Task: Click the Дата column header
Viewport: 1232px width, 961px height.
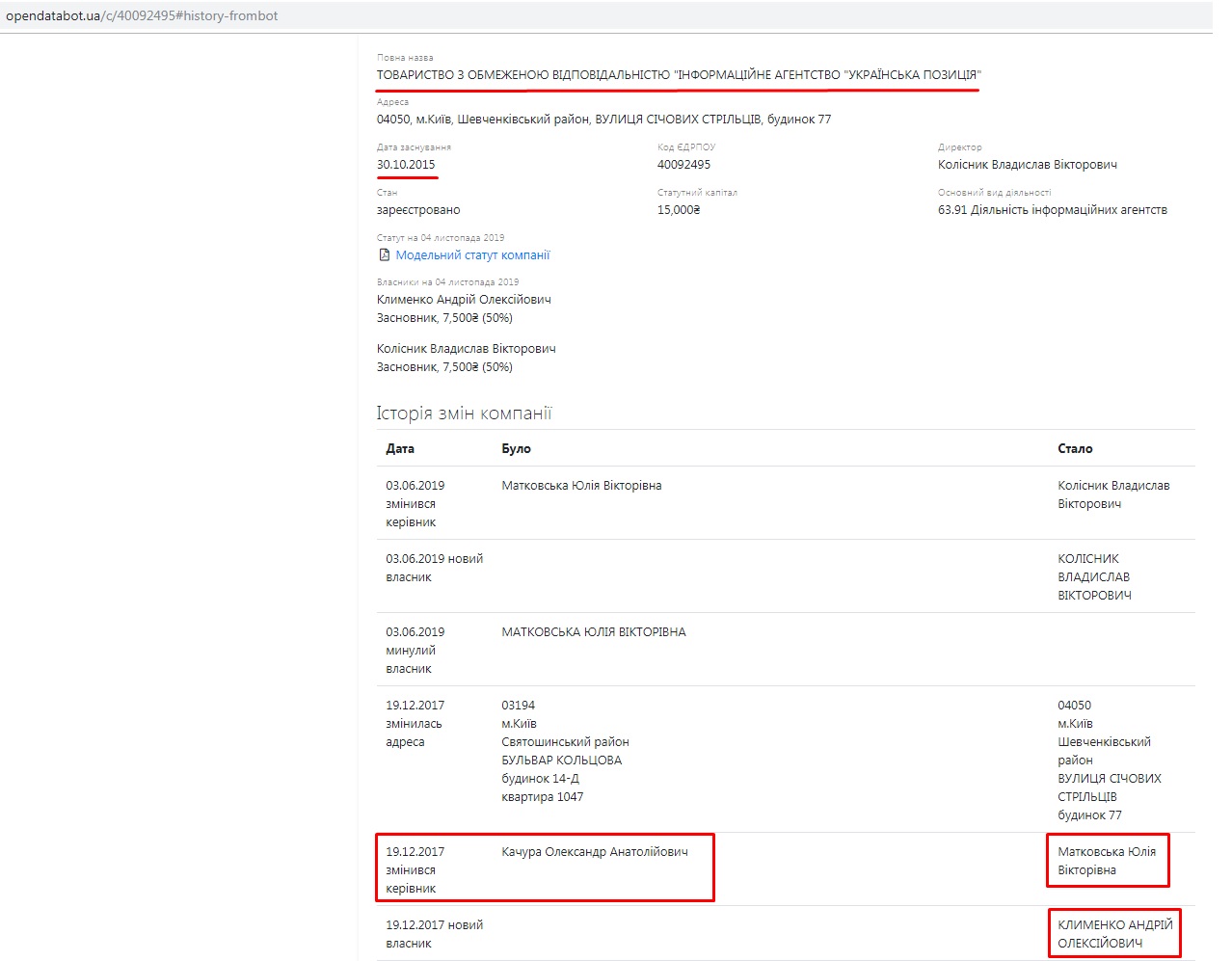Action: pyautogui.click(x=400, y=449)
